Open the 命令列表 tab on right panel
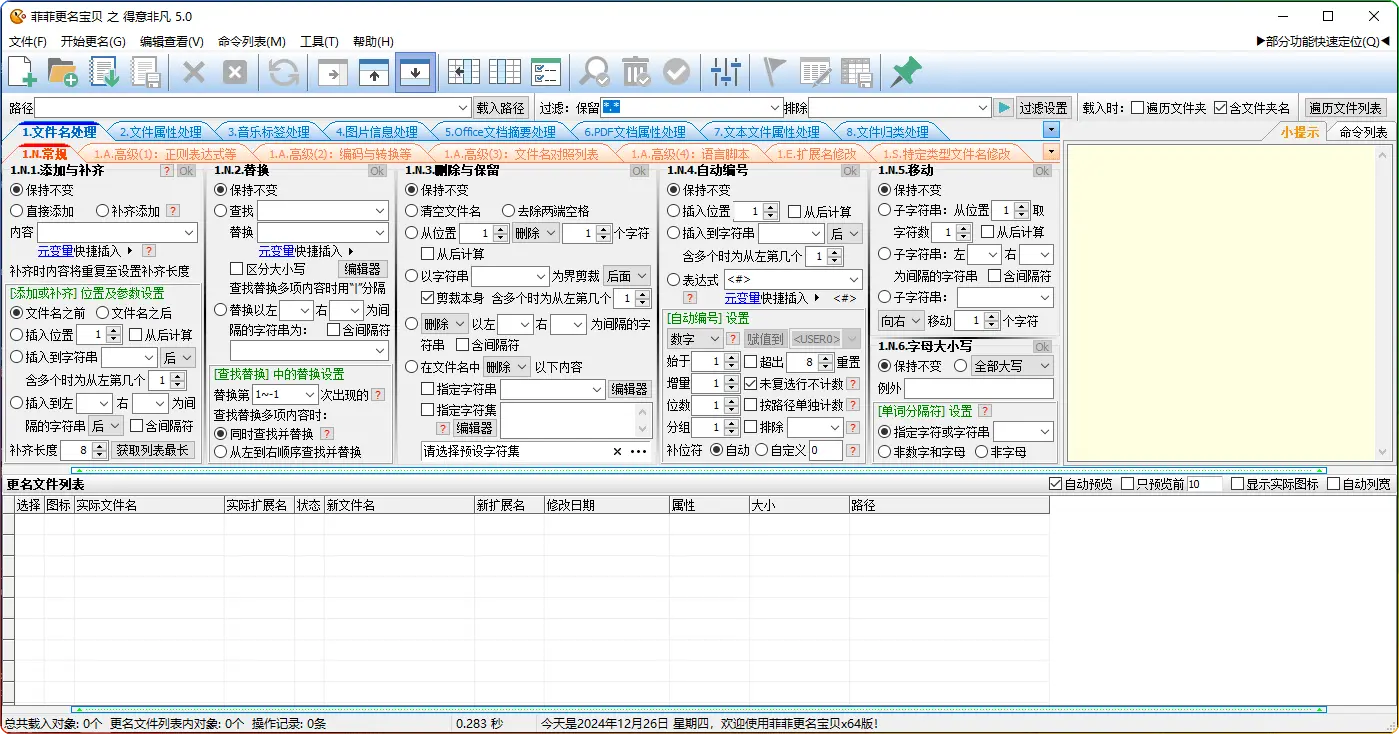 coord(1363,132)
